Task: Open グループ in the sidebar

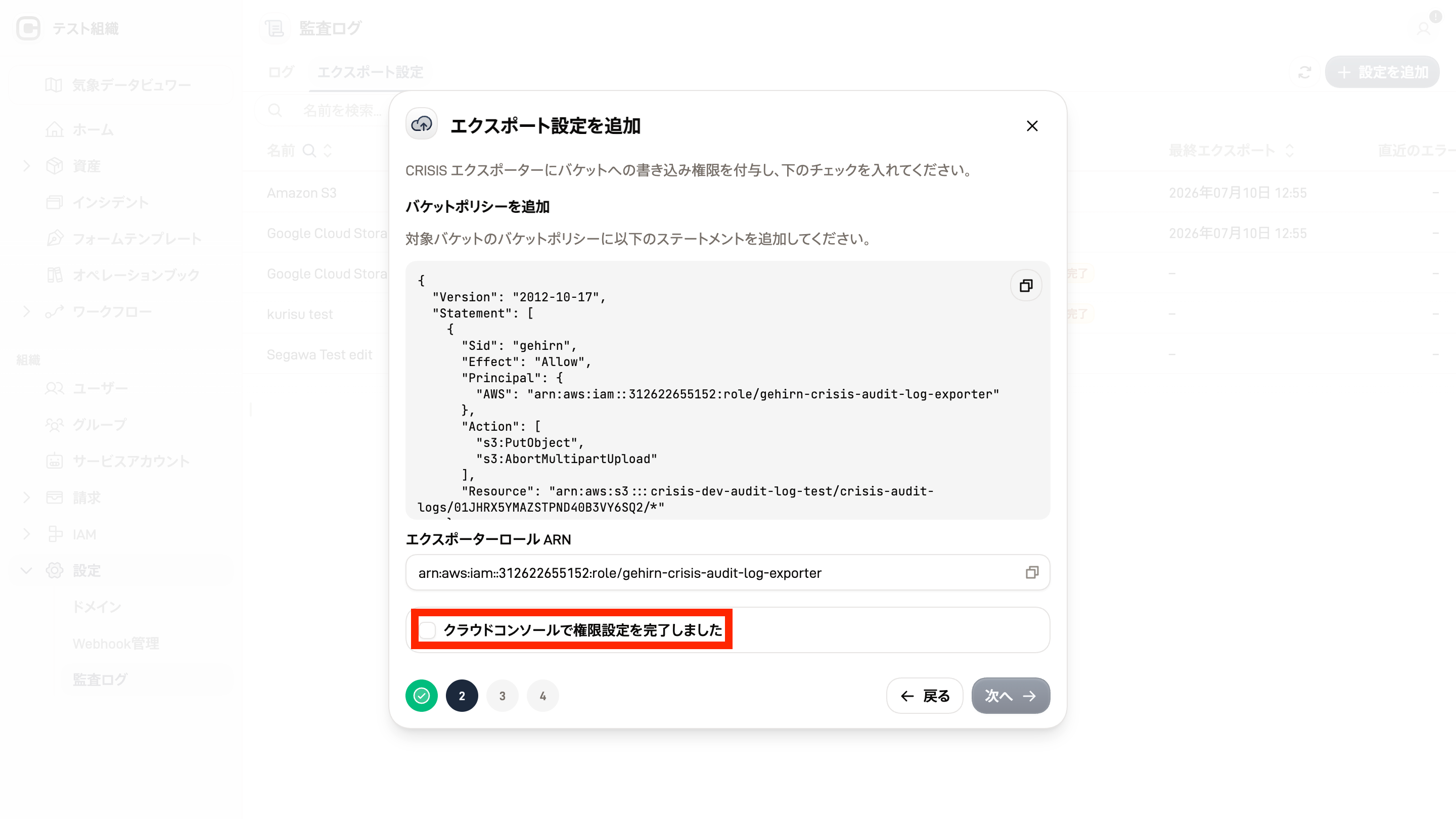Action: tap(121, 425)
